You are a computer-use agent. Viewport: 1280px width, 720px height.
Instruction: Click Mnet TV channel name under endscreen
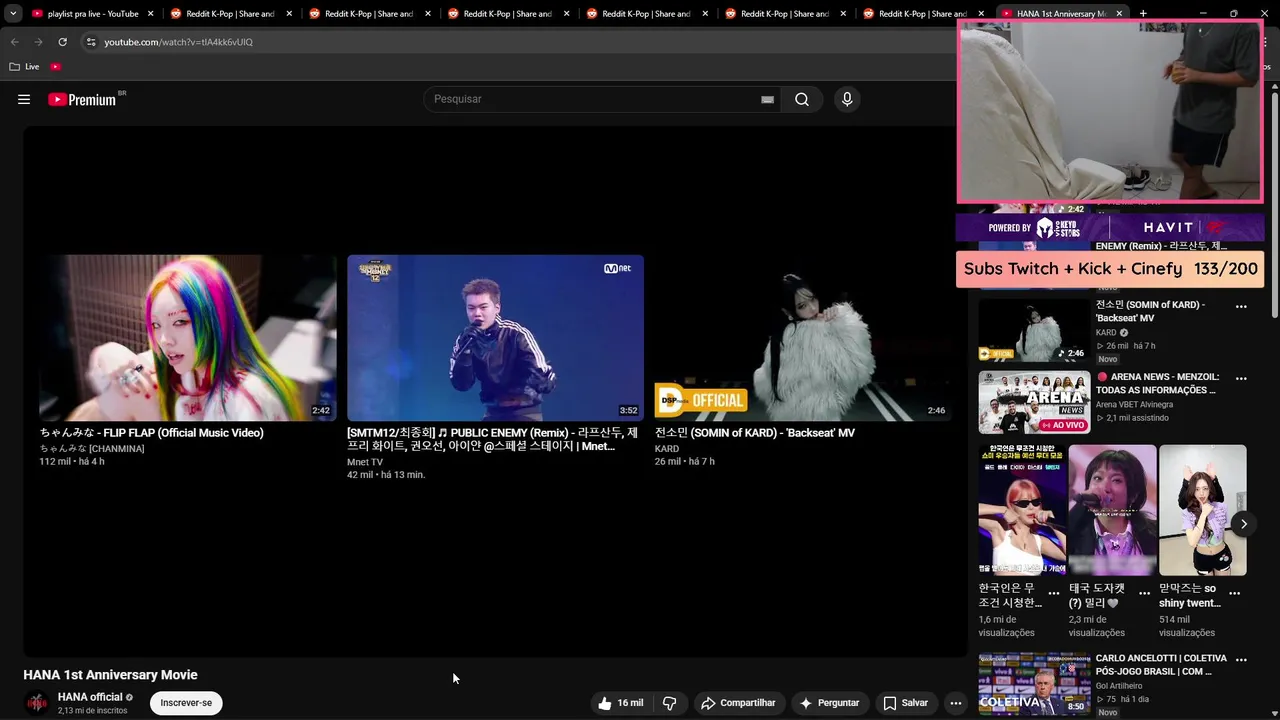(x=365, y=462)
